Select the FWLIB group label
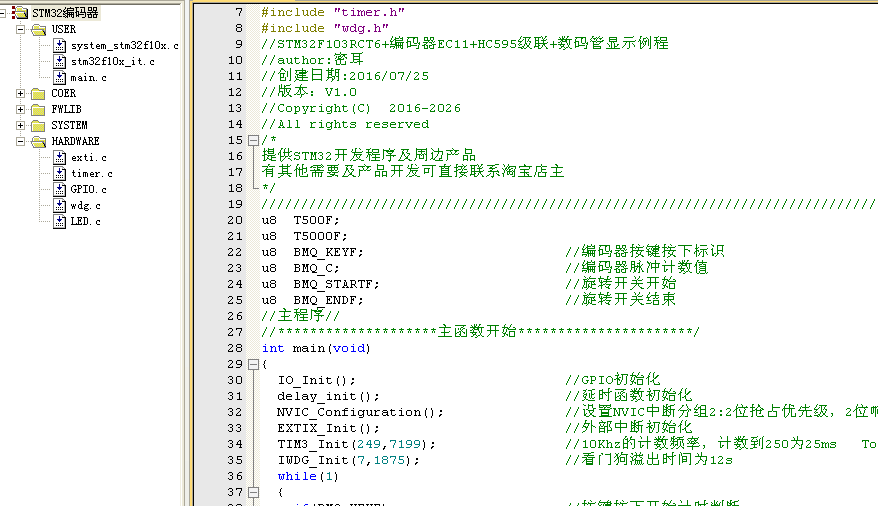Viewport: 878px width, 506px height. click(67, 109)
